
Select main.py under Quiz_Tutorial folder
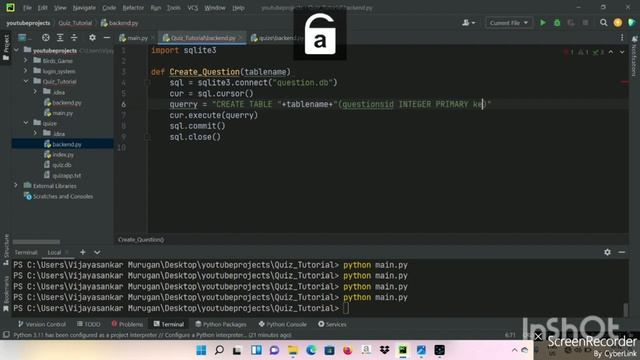click(x=58, y=113)
